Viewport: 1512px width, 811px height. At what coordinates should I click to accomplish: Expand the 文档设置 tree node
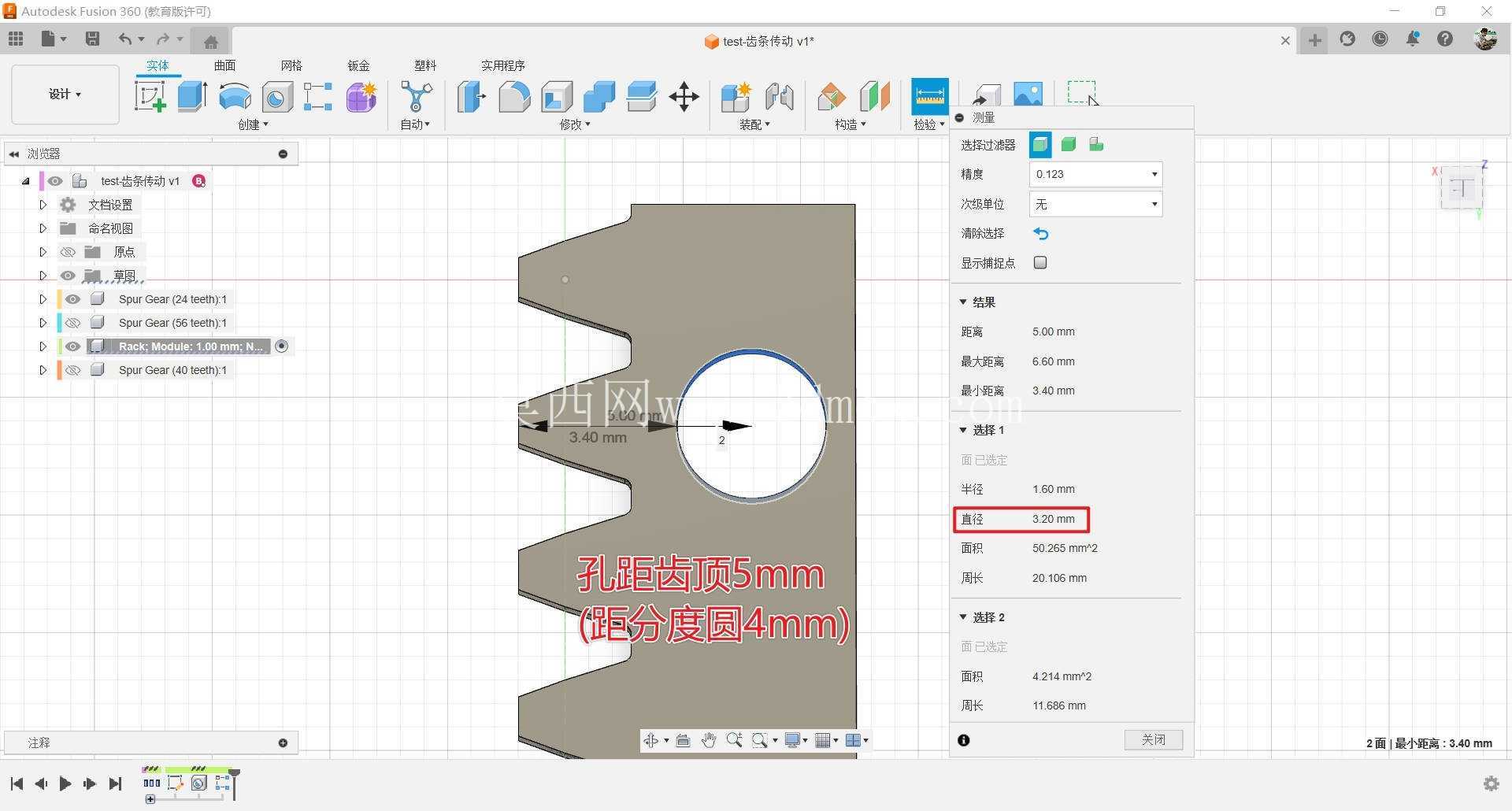point(43,205)
